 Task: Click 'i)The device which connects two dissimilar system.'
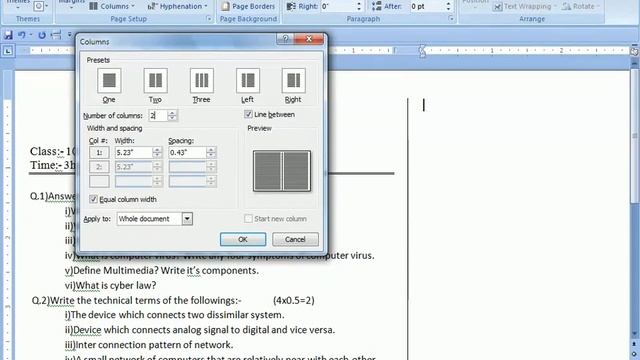tap(174, 315)
